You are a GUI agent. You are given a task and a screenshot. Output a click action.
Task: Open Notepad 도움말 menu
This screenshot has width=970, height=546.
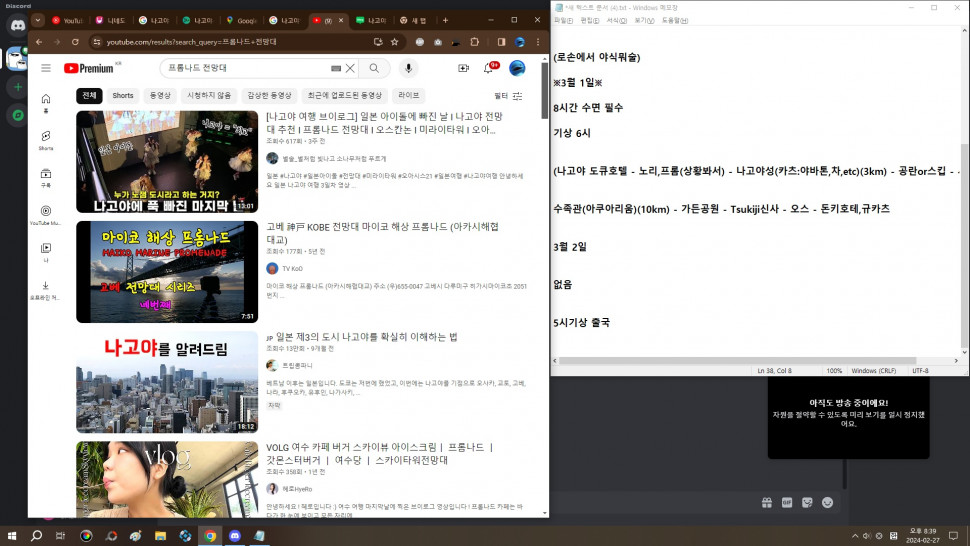point(675,20)
